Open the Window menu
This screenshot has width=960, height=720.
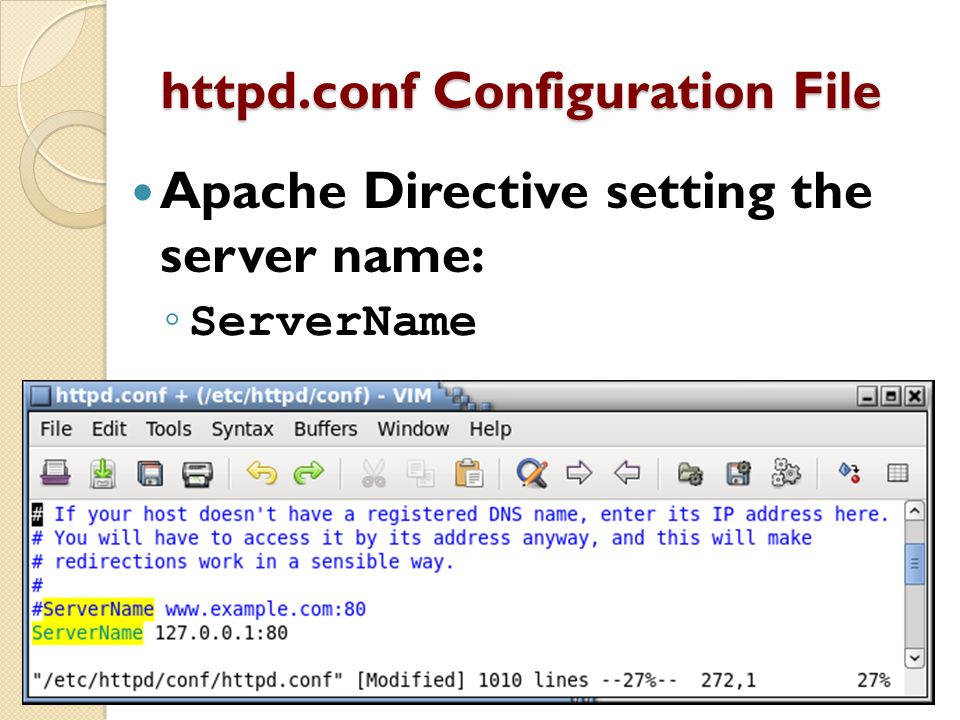tap(413, 429)
